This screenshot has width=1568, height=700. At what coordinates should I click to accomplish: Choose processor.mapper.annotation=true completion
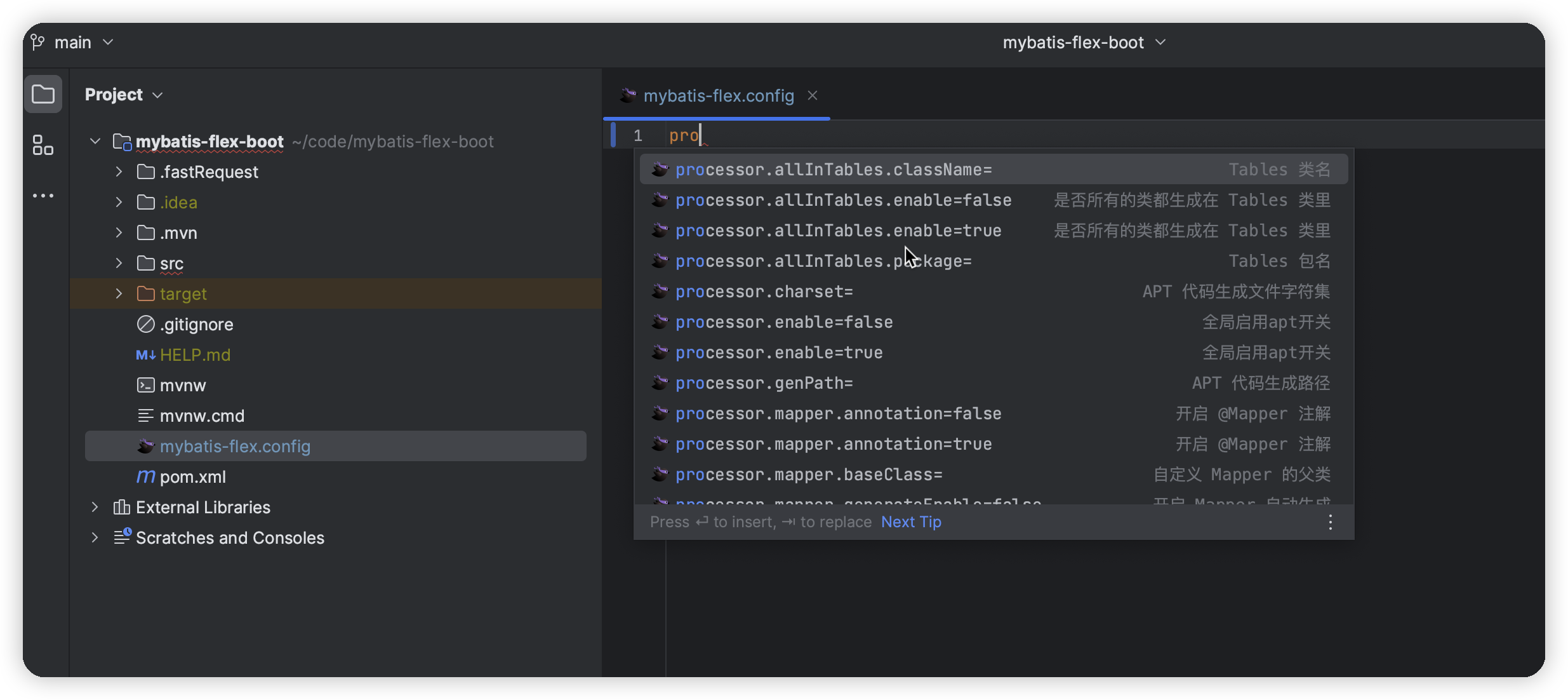pyautogui.click(x=993, y=444)
